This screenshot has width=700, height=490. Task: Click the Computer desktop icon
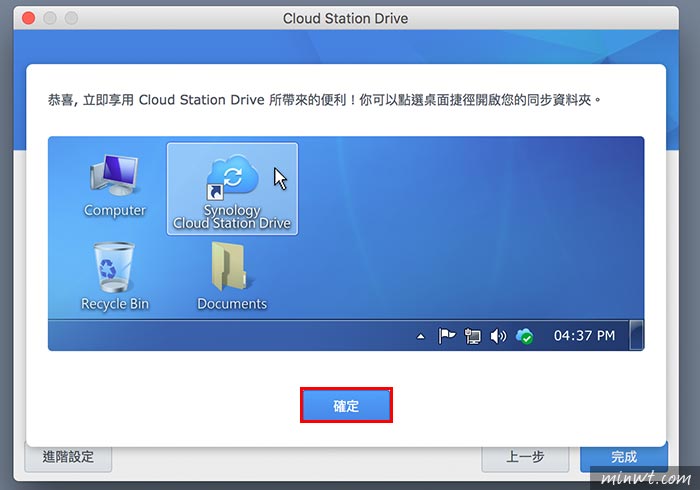(114, 175)
